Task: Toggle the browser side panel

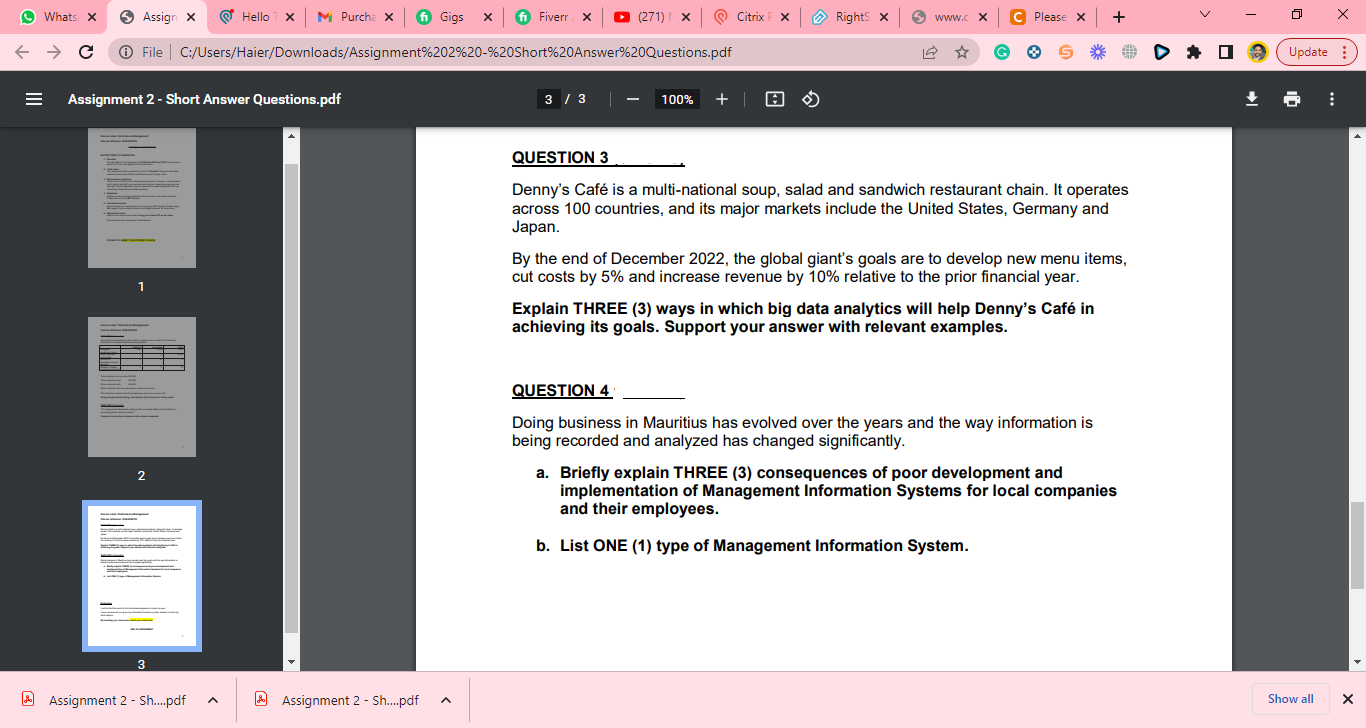Action: [1226, 52]
